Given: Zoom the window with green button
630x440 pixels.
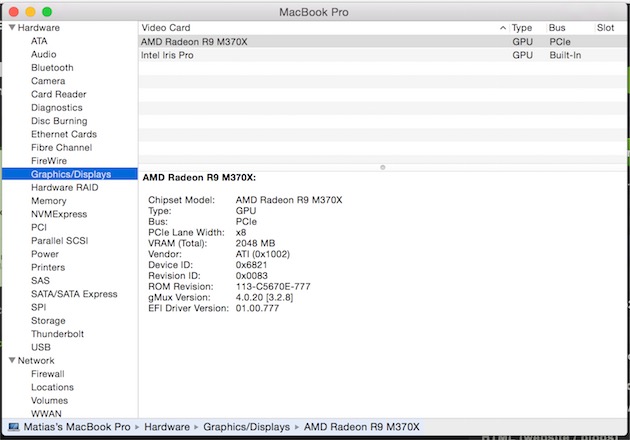Looking at the screenshot, I should click(47, 12).
